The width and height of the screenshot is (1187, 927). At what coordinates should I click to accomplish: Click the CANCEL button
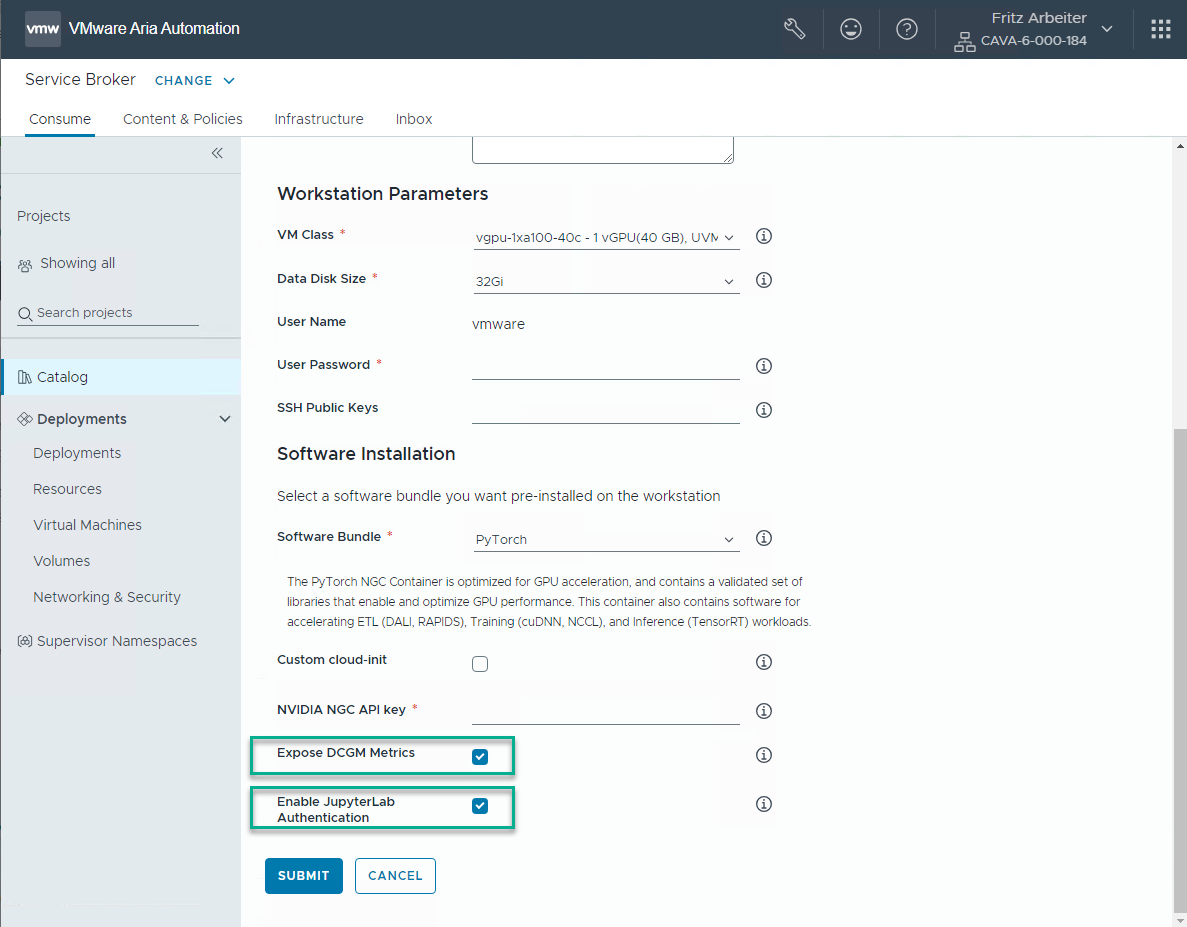click(x=395, y=876)
